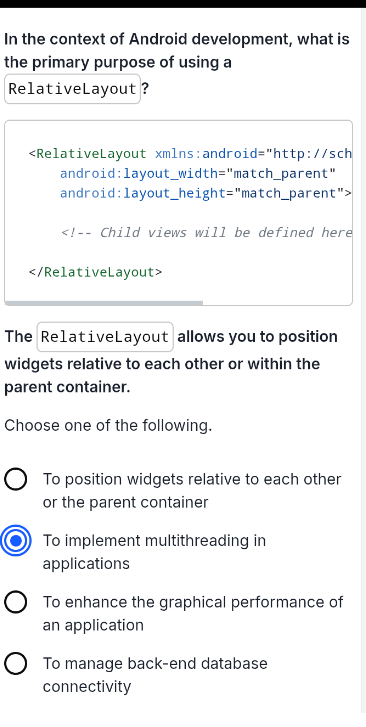Click the 'Child views will be defined' comment
Viewport: 366px width, 727px height.
[206, 232]
